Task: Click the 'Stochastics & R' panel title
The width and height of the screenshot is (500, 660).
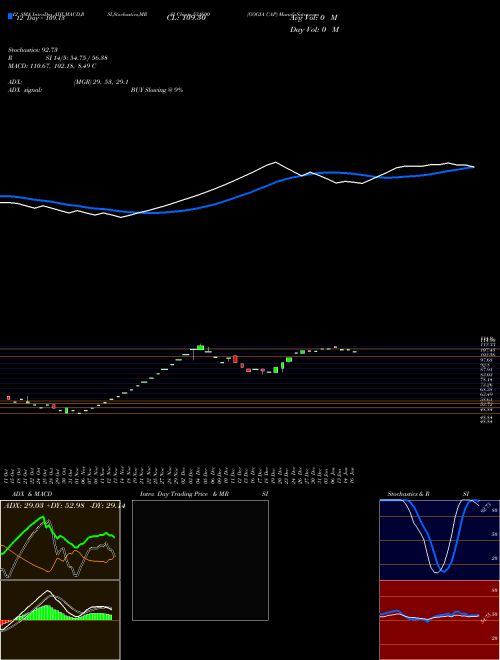Action: point(409,494)
